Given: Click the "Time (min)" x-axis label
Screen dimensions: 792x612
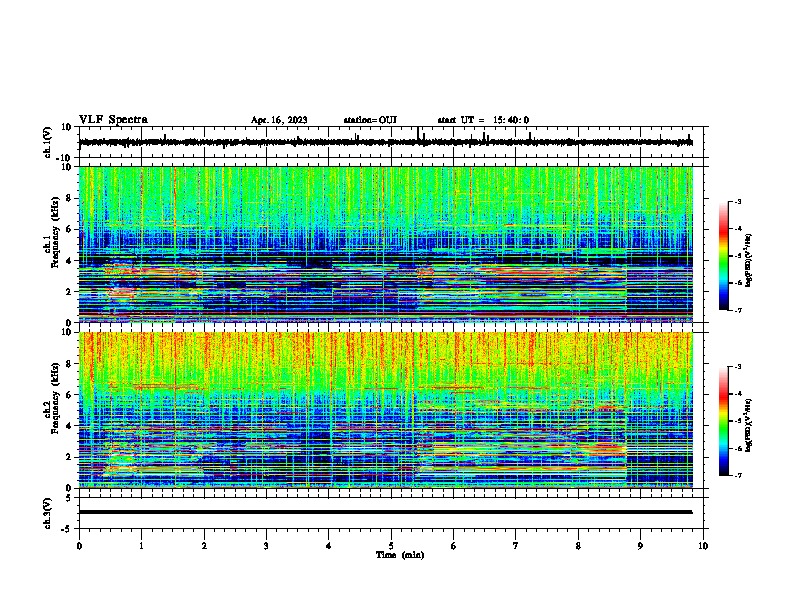Looking at the screenshot, I should point(400,555).
